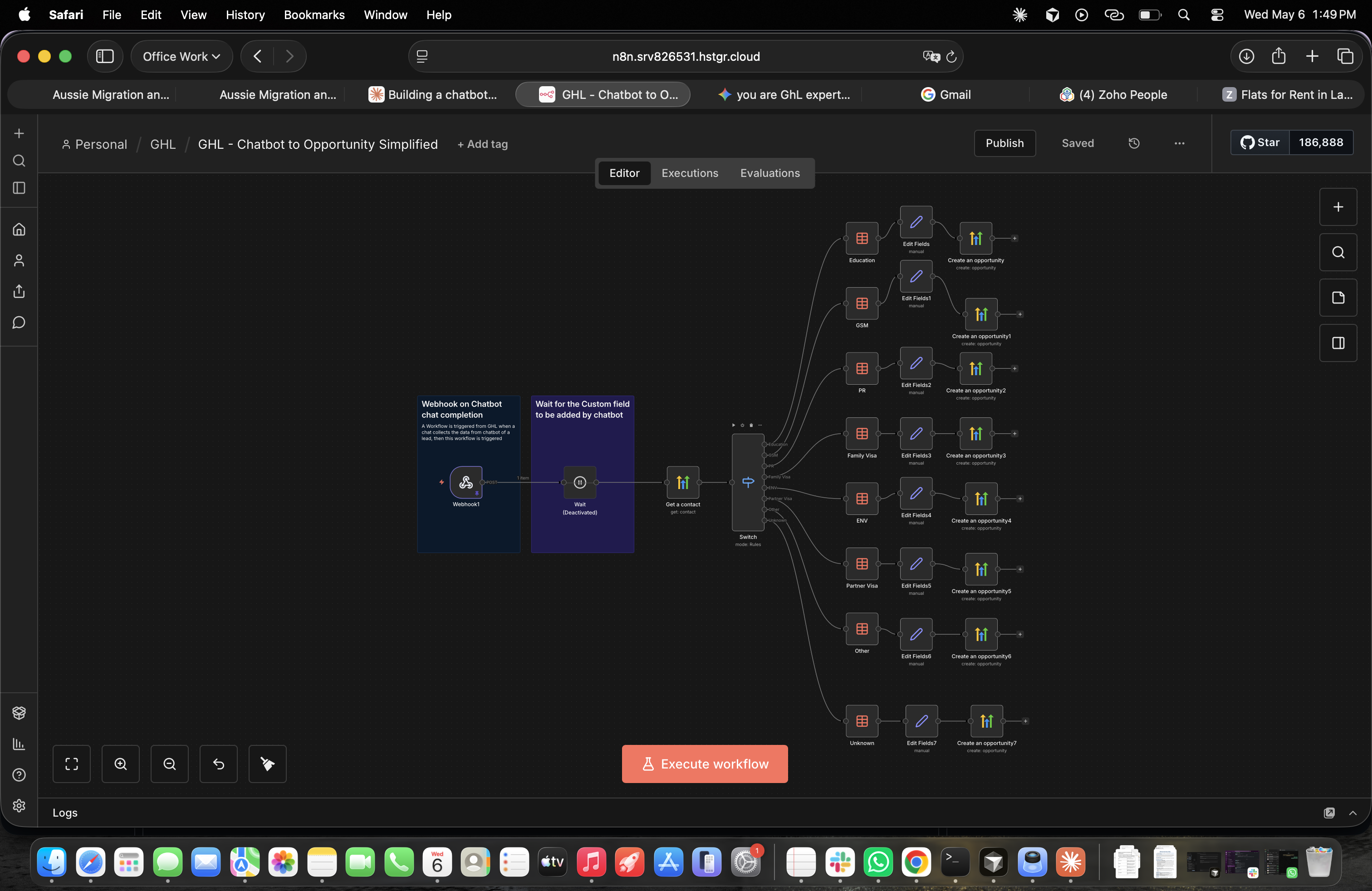Toggle the Safari sidebar

[104, 56]
